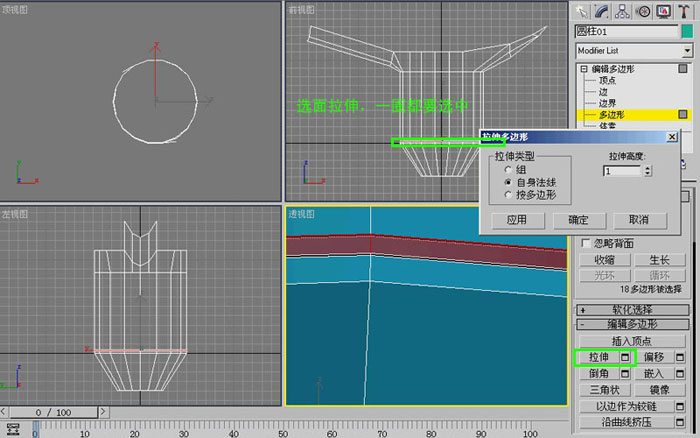Open the 拉伸 settings dialog icon
Image resolution: width=700 pixels, height=438 pixels.
(625, 357)
